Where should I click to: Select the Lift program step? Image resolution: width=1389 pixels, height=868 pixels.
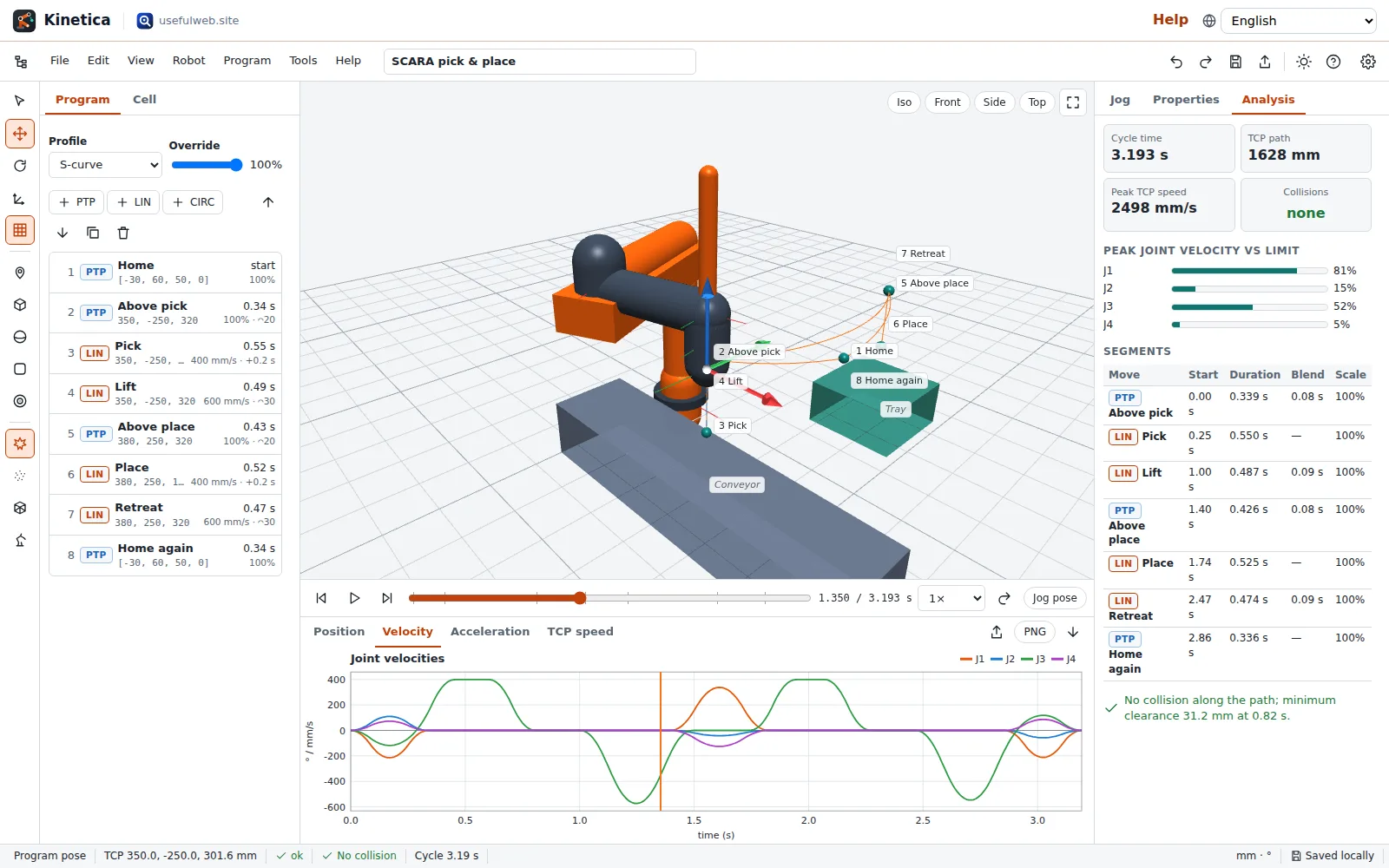165,394
